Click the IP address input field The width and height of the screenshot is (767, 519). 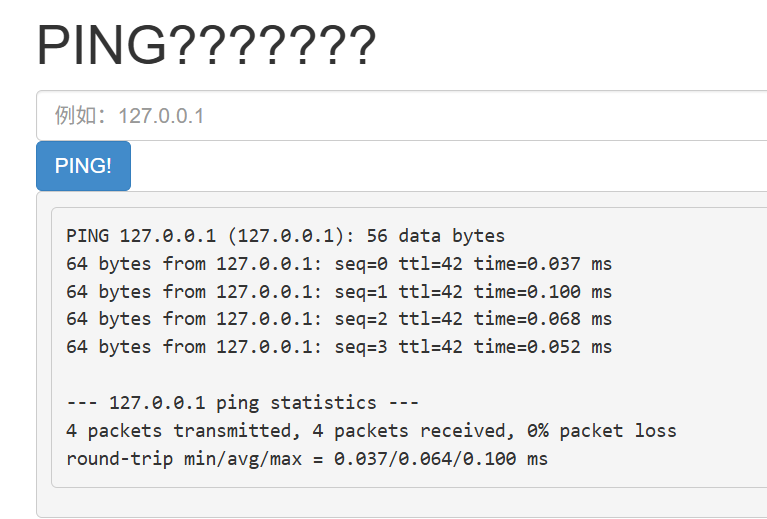point(400,116)
